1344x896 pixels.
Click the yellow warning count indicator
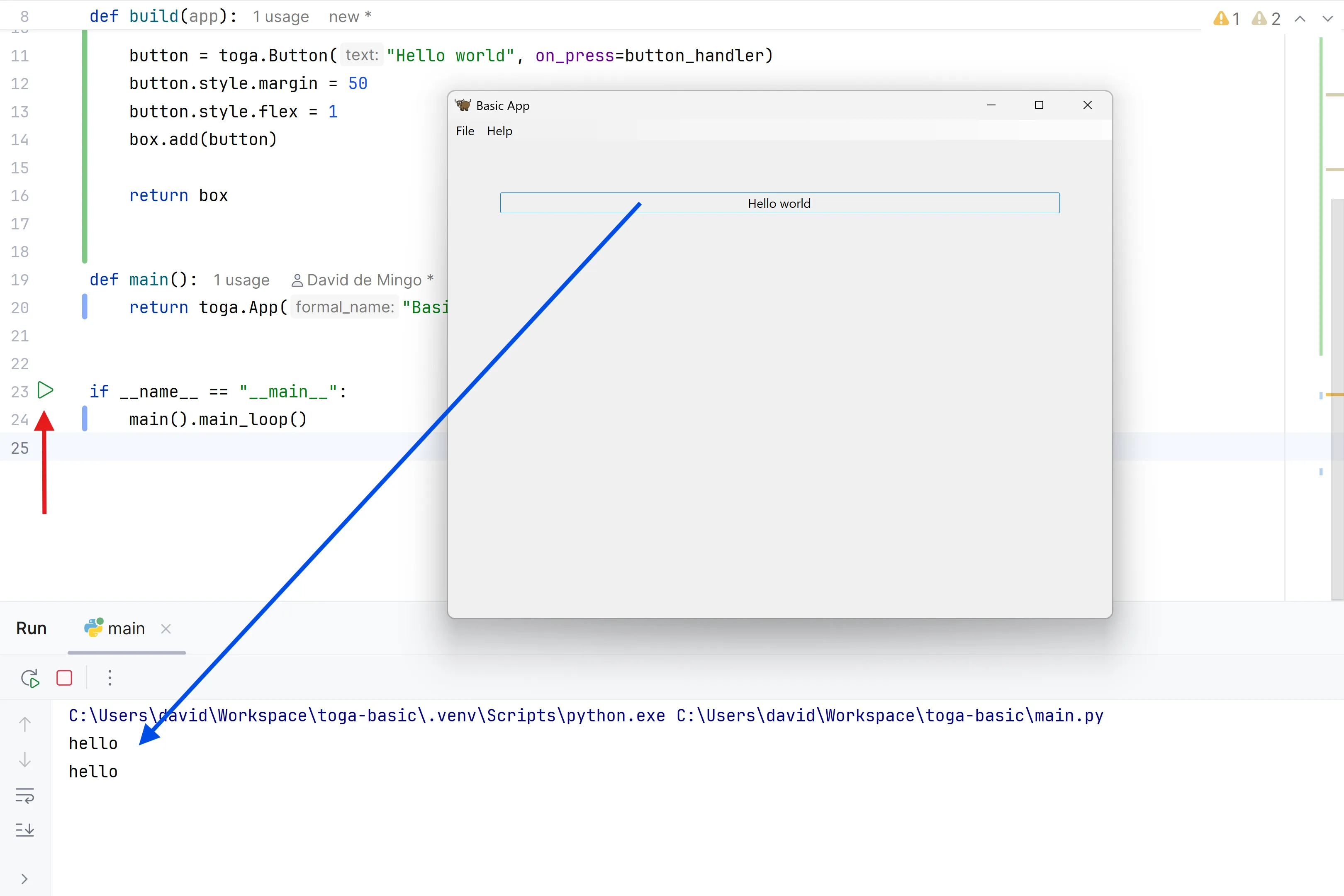pos(1226,19)
